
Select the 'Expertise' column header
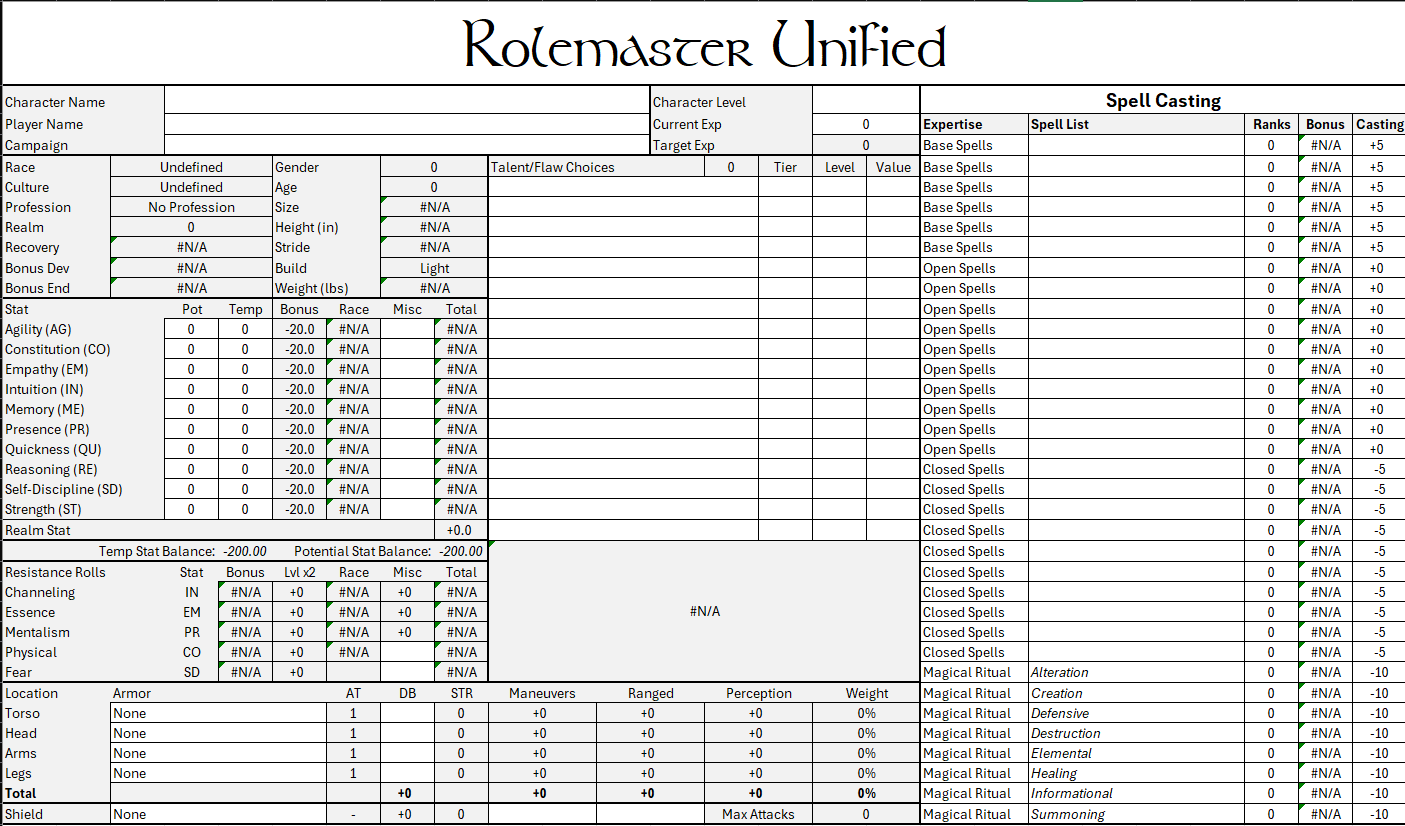[x=952, y=124]
